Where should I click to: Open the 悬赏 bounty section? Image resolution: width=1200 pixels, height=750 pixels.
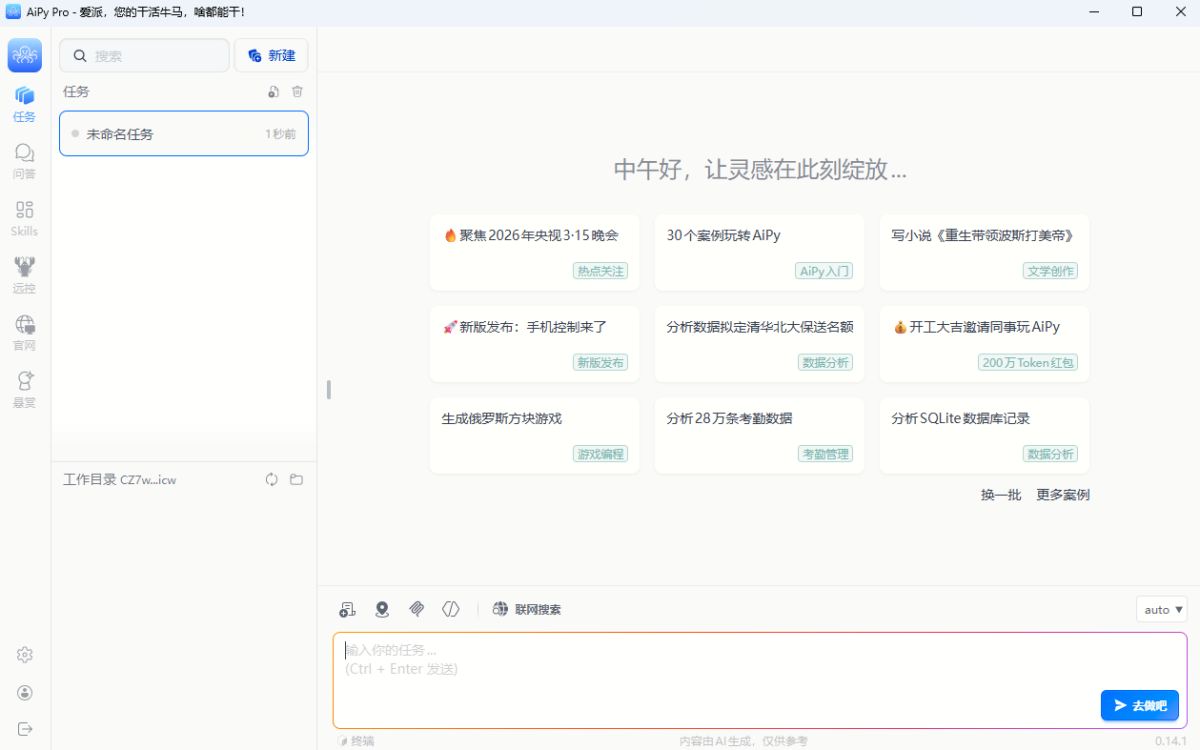(x=25, y=389)
